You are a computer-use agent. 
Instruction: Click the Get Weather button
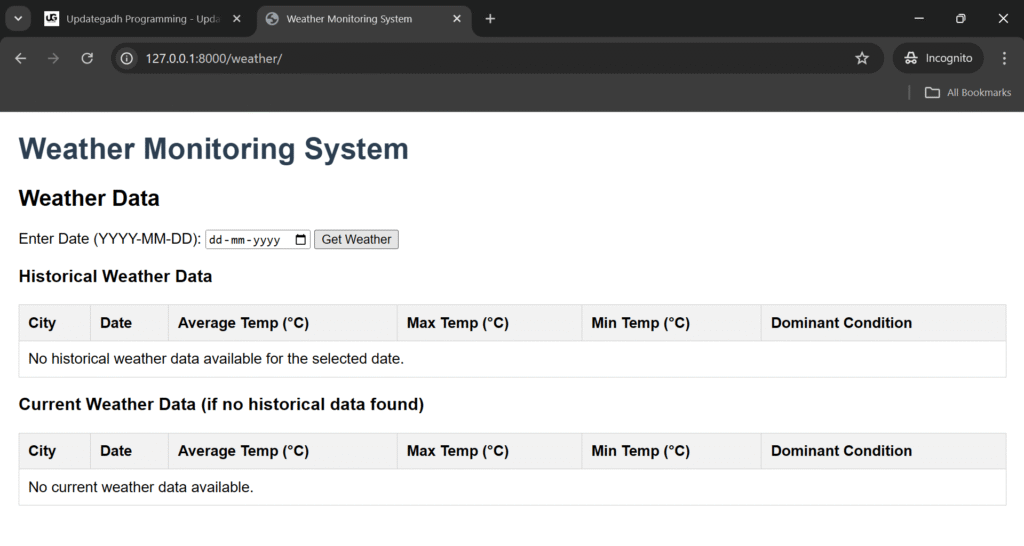coord(356,240)
